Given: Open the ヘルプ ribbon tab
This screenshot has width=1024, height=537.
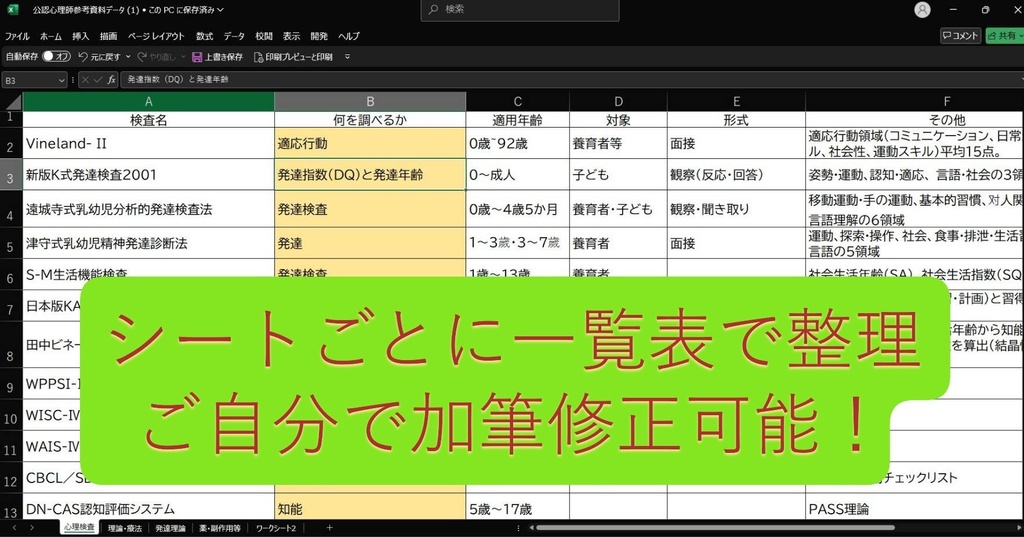Looking at the screenshot, I should pyautogui.click(x=349, y=36).
